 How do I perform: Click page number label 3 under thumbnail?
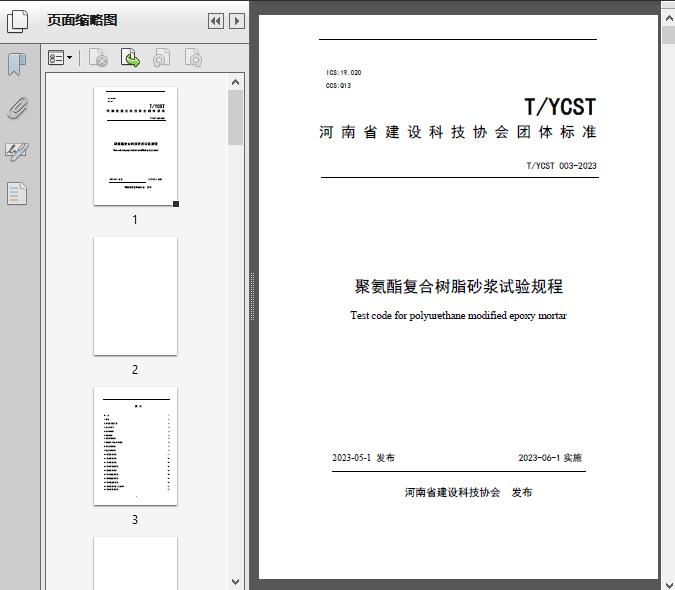(x=135, y=520)
